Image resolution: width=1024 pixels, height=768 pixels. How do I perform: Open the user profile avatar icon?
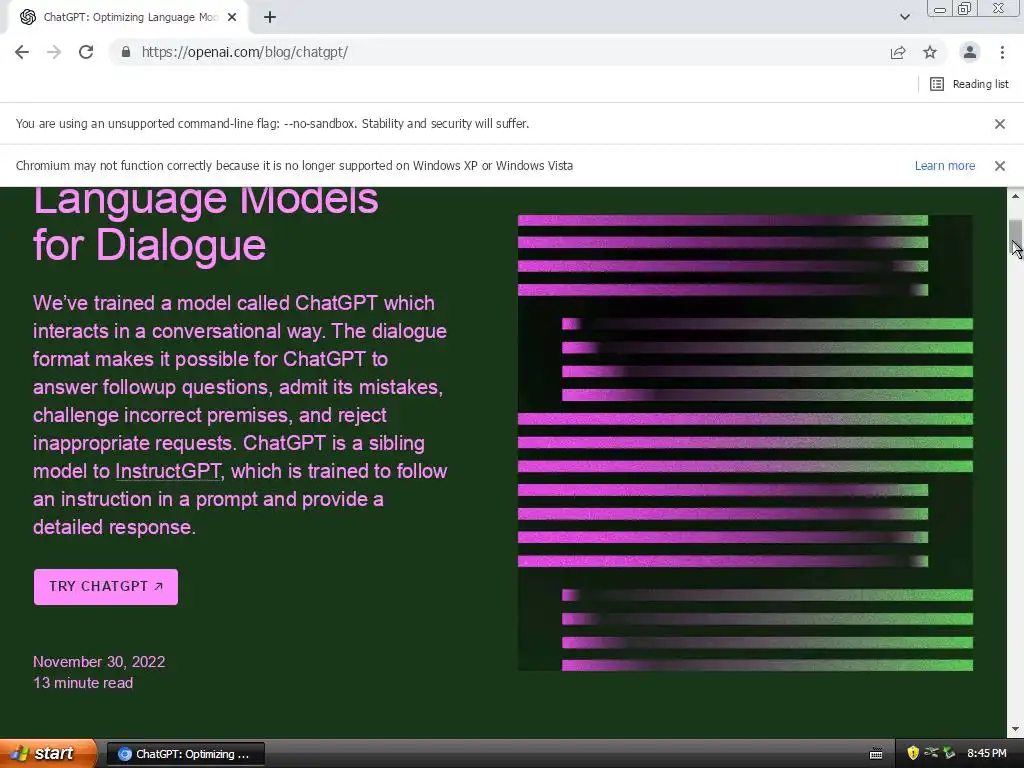click(970, 52)
